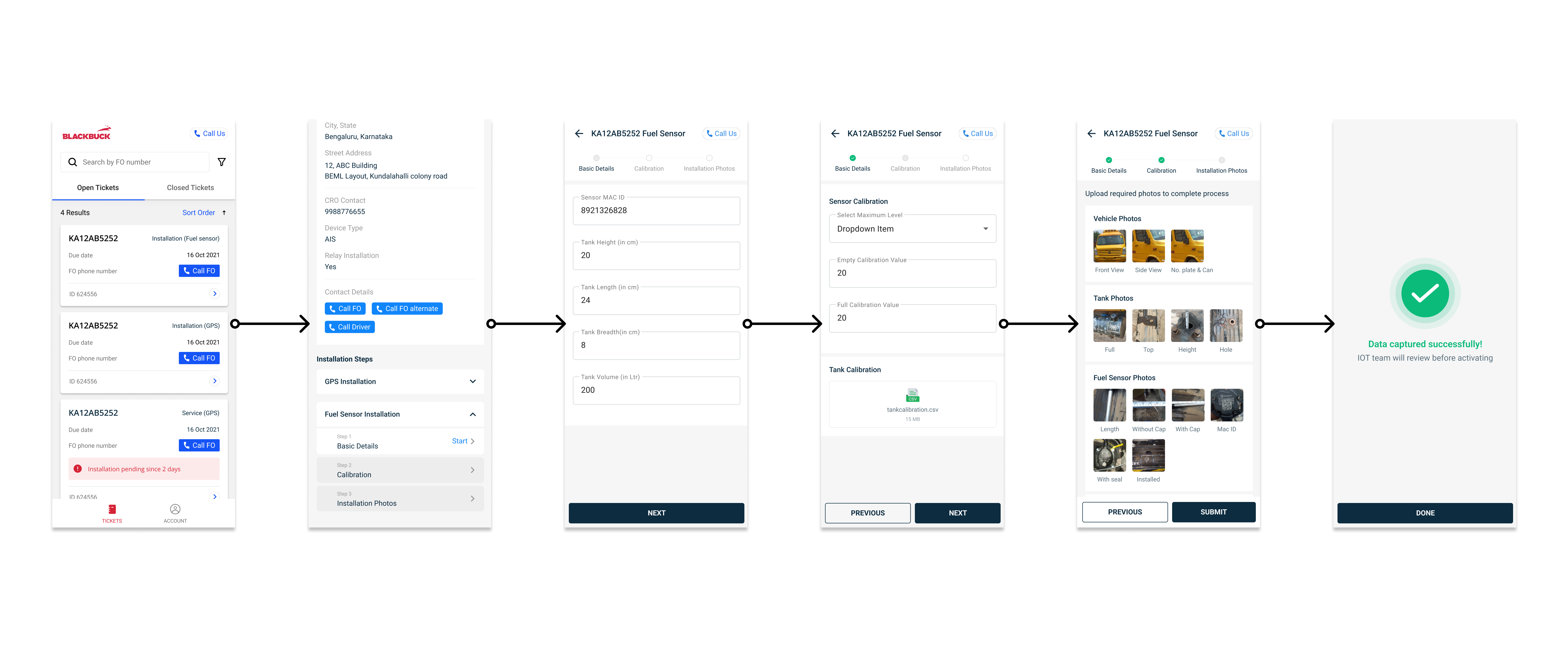The height and width of the screenshot is (672, 1568).
Task: Go back from Basic Details Fuel Sensor screen
Action: click(x=579, y=133)
